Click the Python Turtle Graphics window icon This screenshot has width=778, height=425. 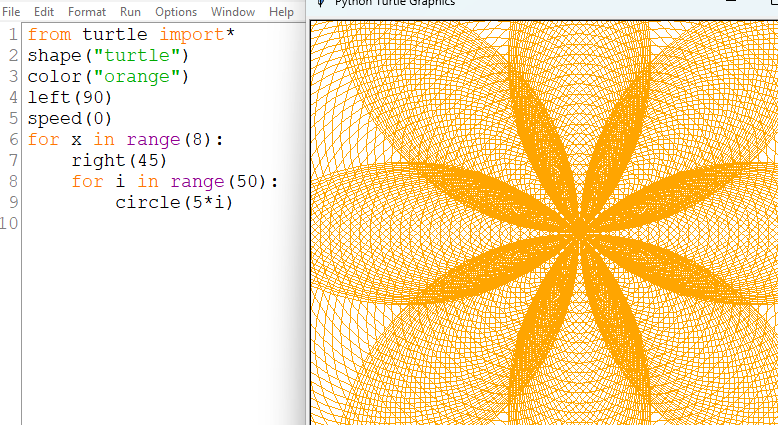click(x=321, y=2)
